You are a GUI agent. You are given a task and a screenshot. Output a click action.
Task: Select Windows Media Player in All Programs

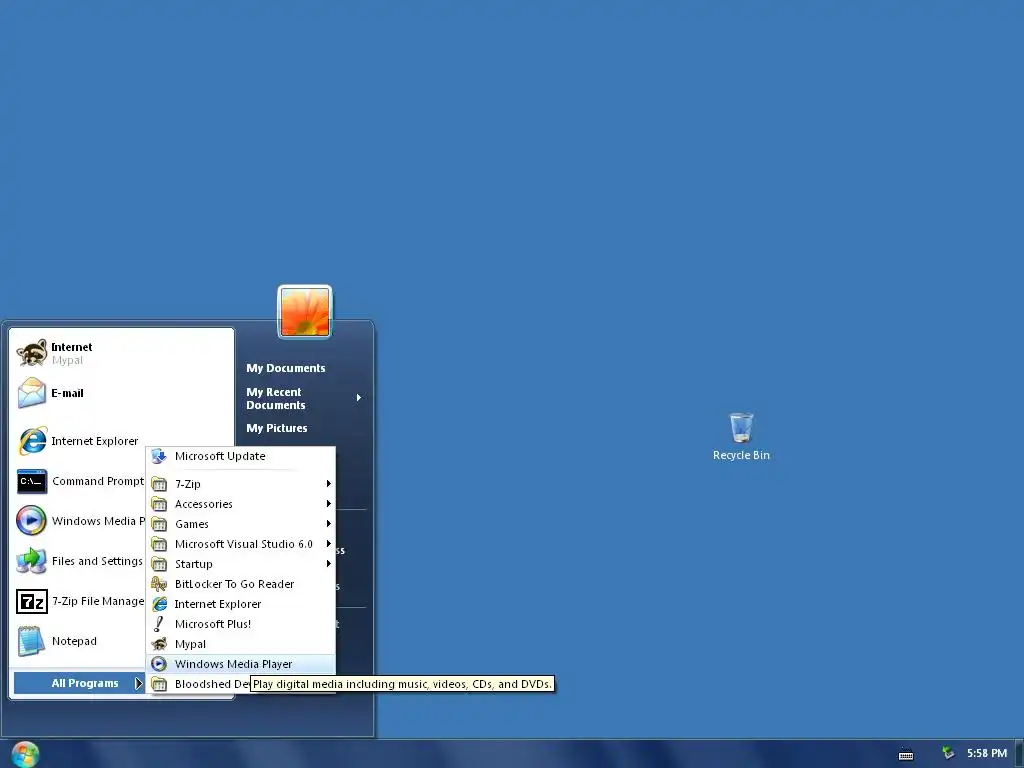(x=241, y=664)
